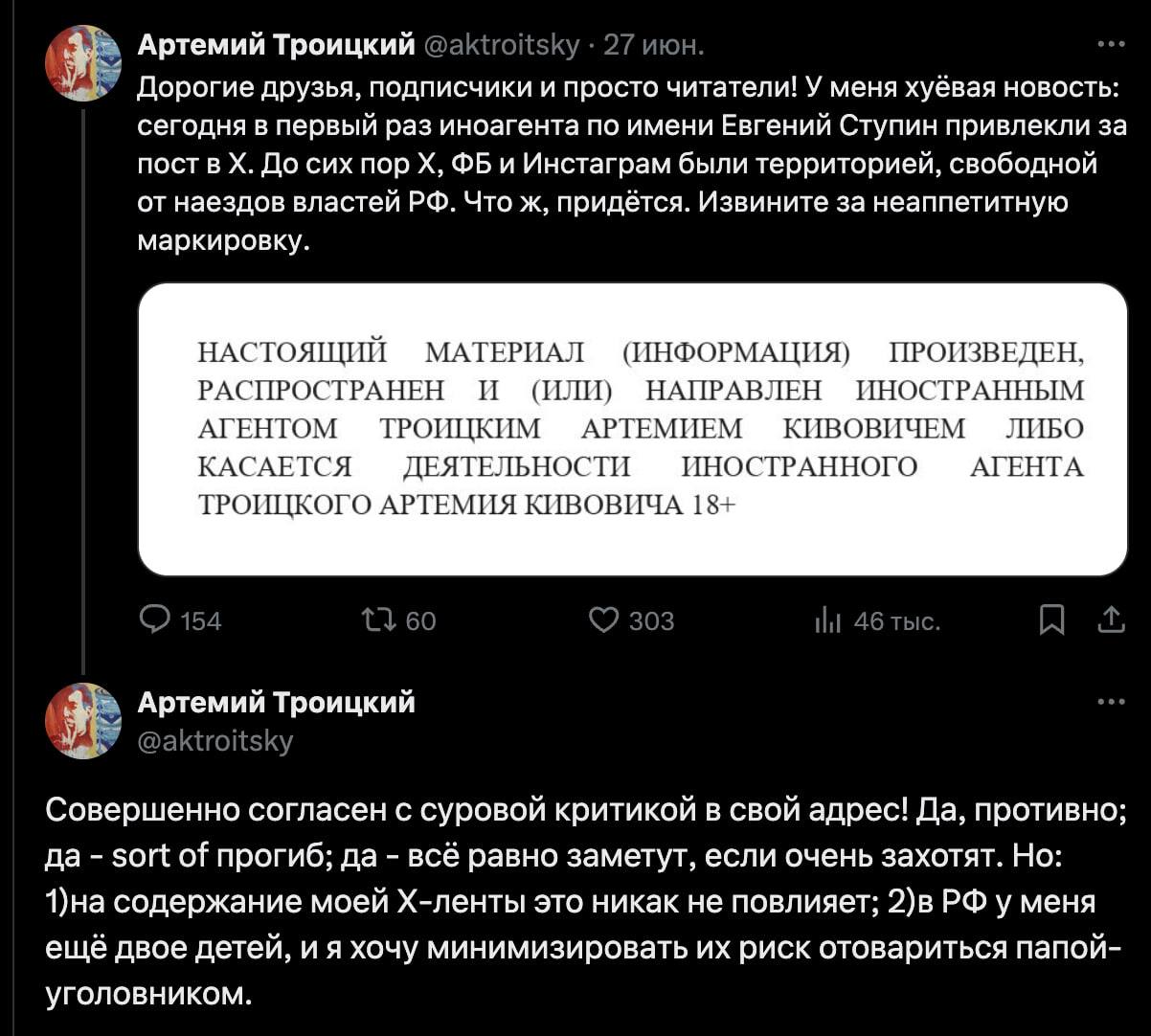
Task: Bookmark the first post
Action: (x=1051, y=622)
